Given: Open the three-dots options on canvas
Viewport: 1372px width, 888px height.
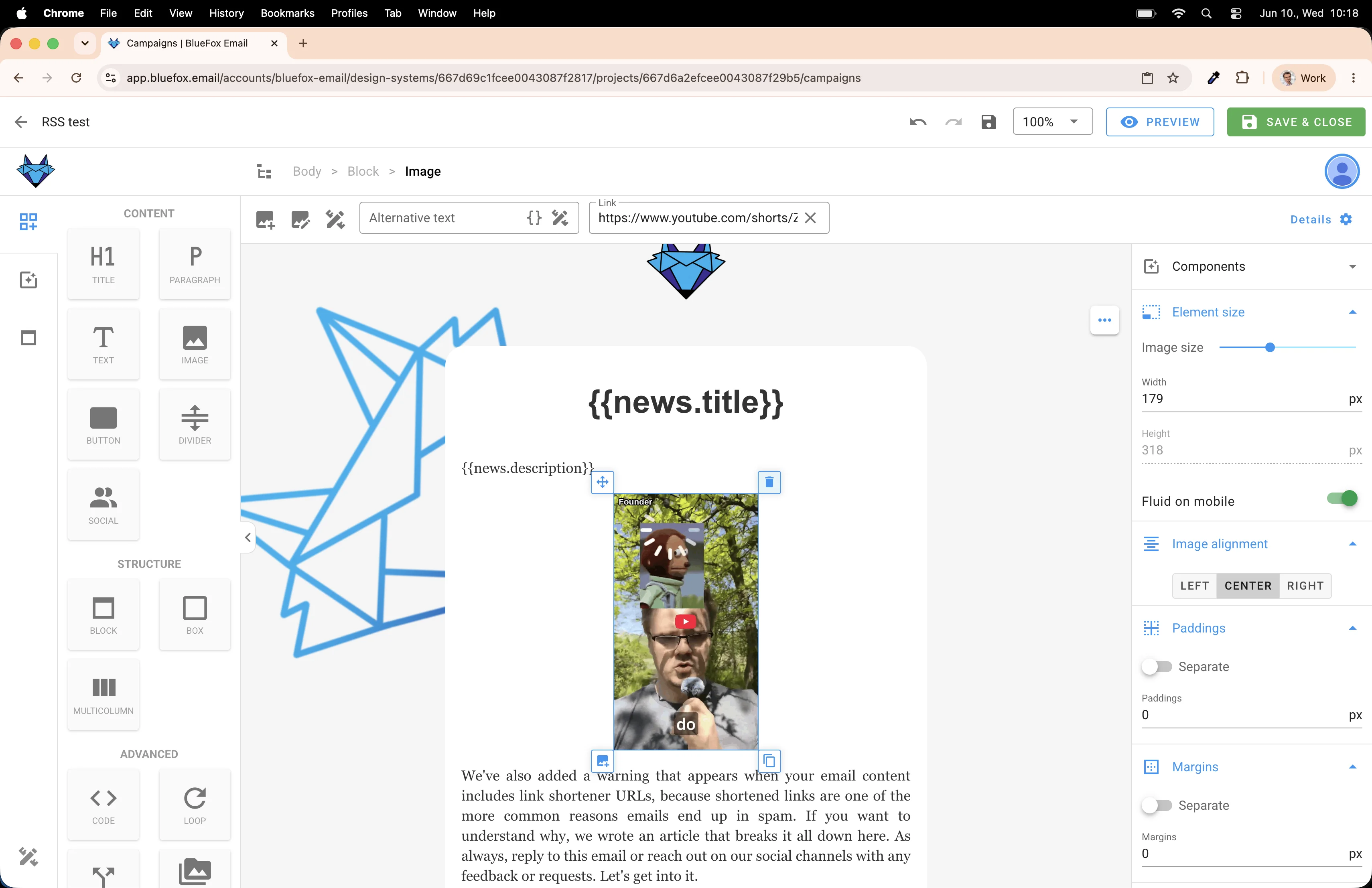Looking at the screenshot, I should tap(1104, 320).
